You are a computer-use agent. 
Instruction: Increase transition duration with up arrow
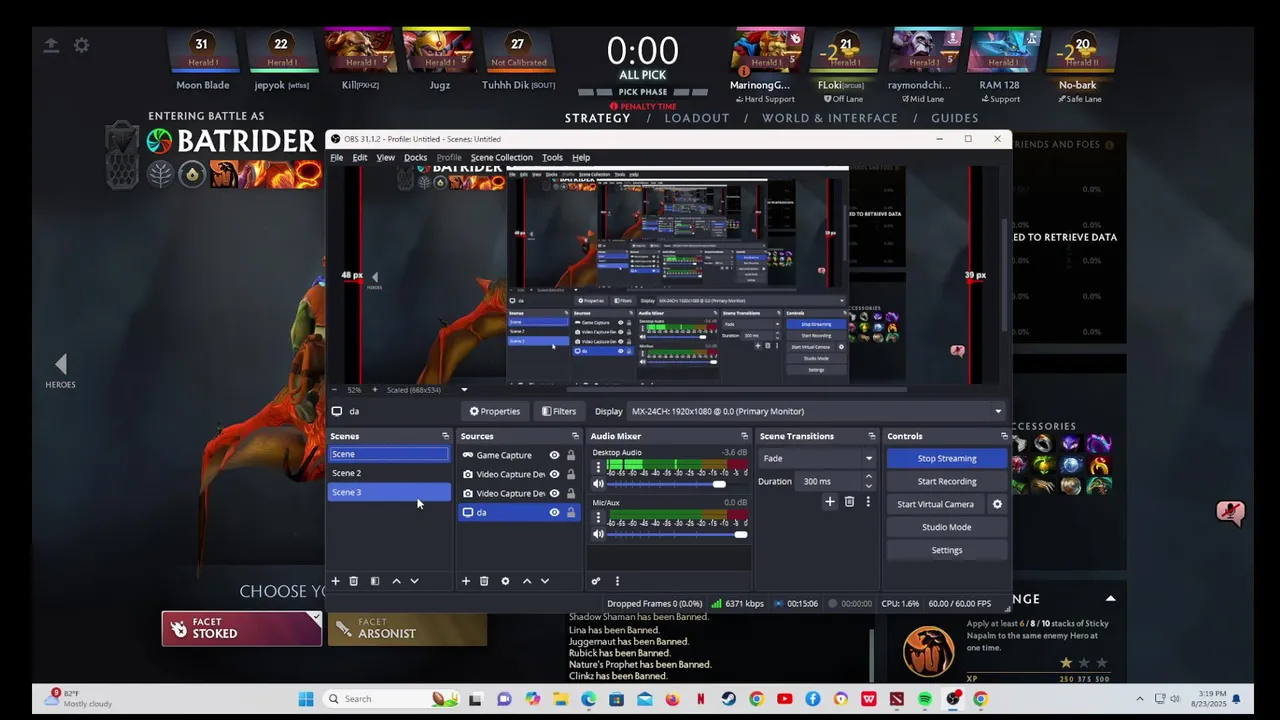tap(868, 477)
